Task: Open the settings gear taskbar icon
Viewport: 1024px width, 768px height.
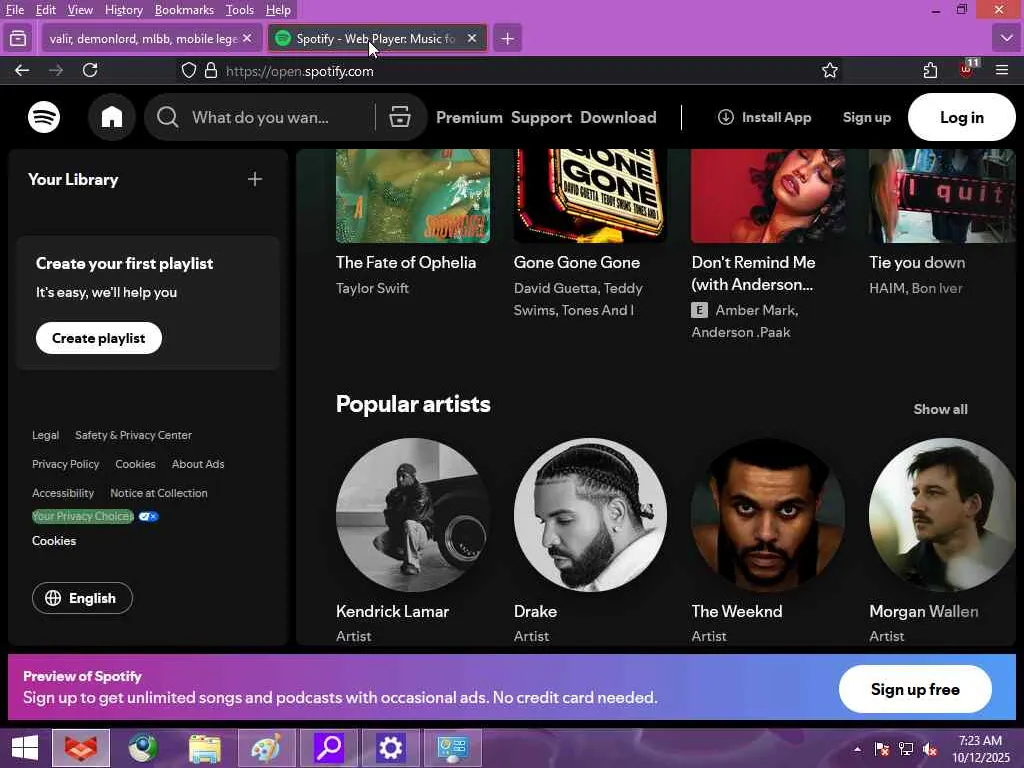Action: click(391, 748)
